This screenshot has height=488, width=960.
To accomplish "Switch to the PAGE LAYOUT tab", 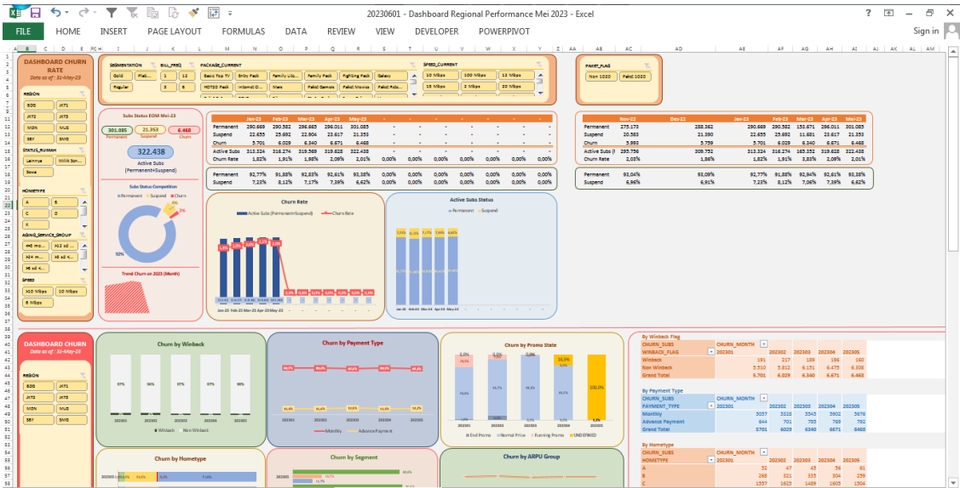I will click(174, 31).
